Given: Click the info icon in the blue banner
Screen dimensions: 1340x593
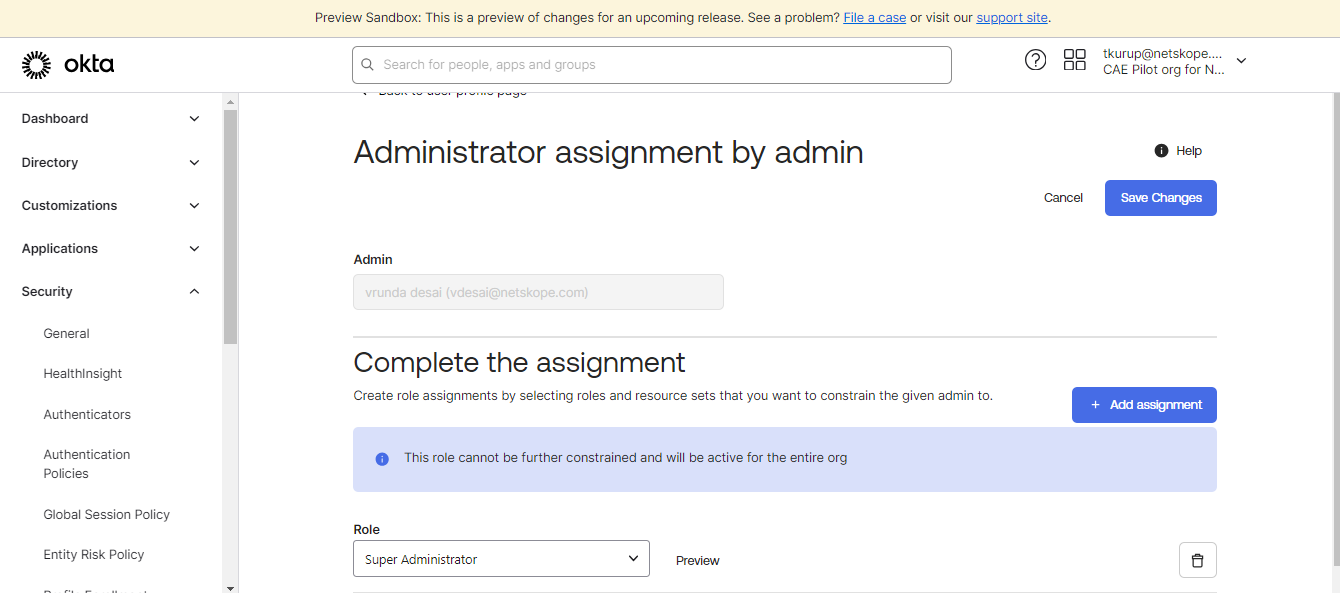Looking at the screenshot, I should (x=382, y=459).
